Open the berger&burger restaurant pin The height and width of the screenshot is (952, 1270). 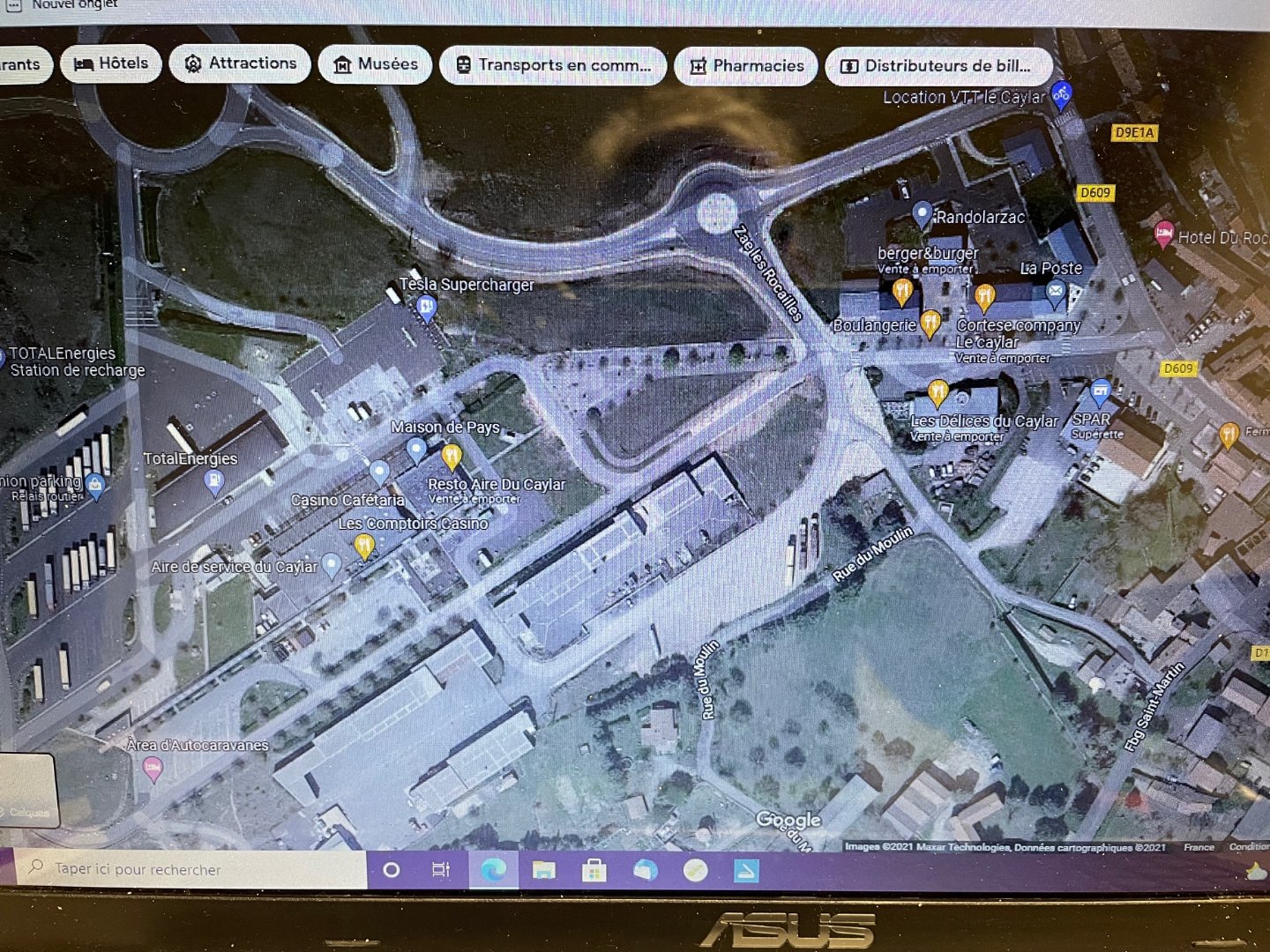(x=901, y=291)
